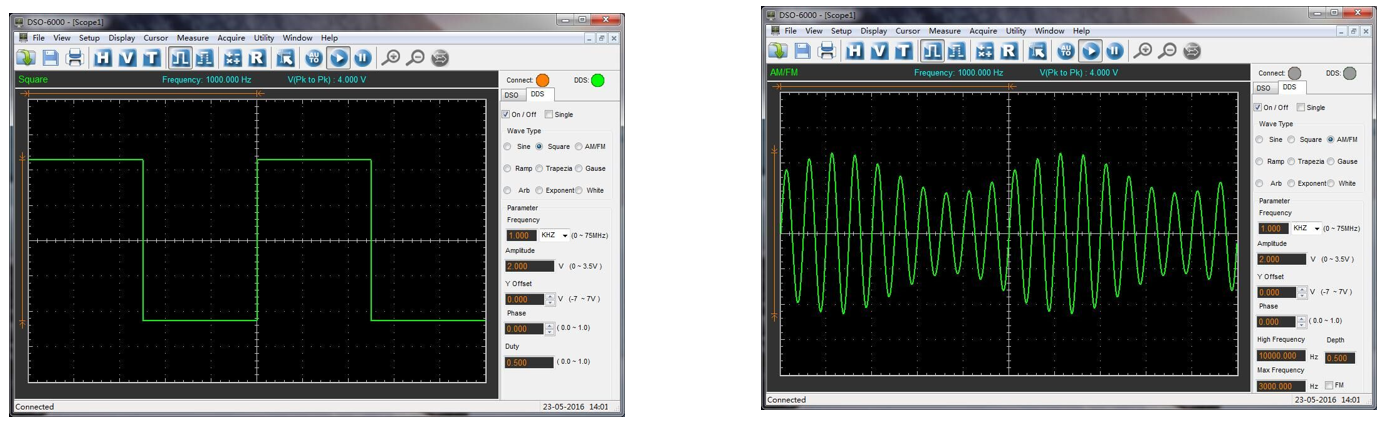The image size is (1388, 427).
Task: Click the cursor arrow icon in the Square window
Action: (285, 58)
